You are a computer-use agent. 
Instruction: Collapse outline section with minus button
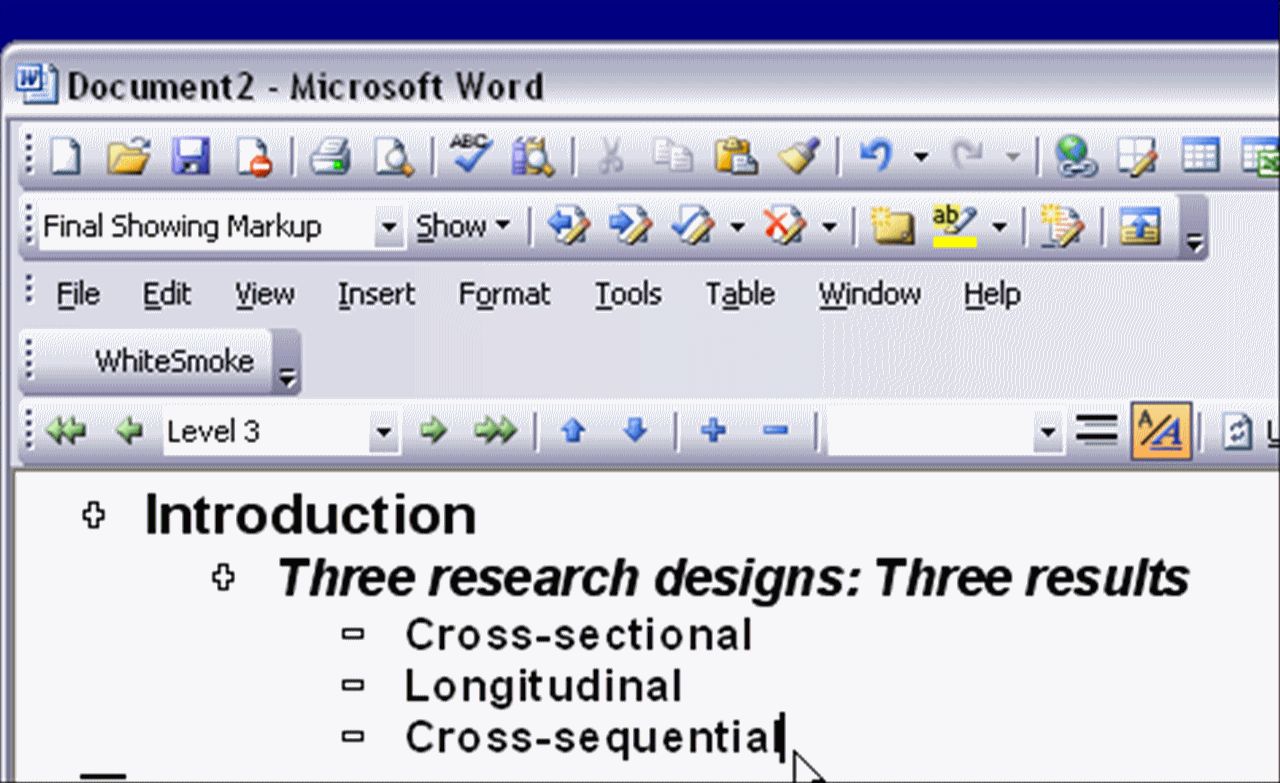(x=775, y=431)
